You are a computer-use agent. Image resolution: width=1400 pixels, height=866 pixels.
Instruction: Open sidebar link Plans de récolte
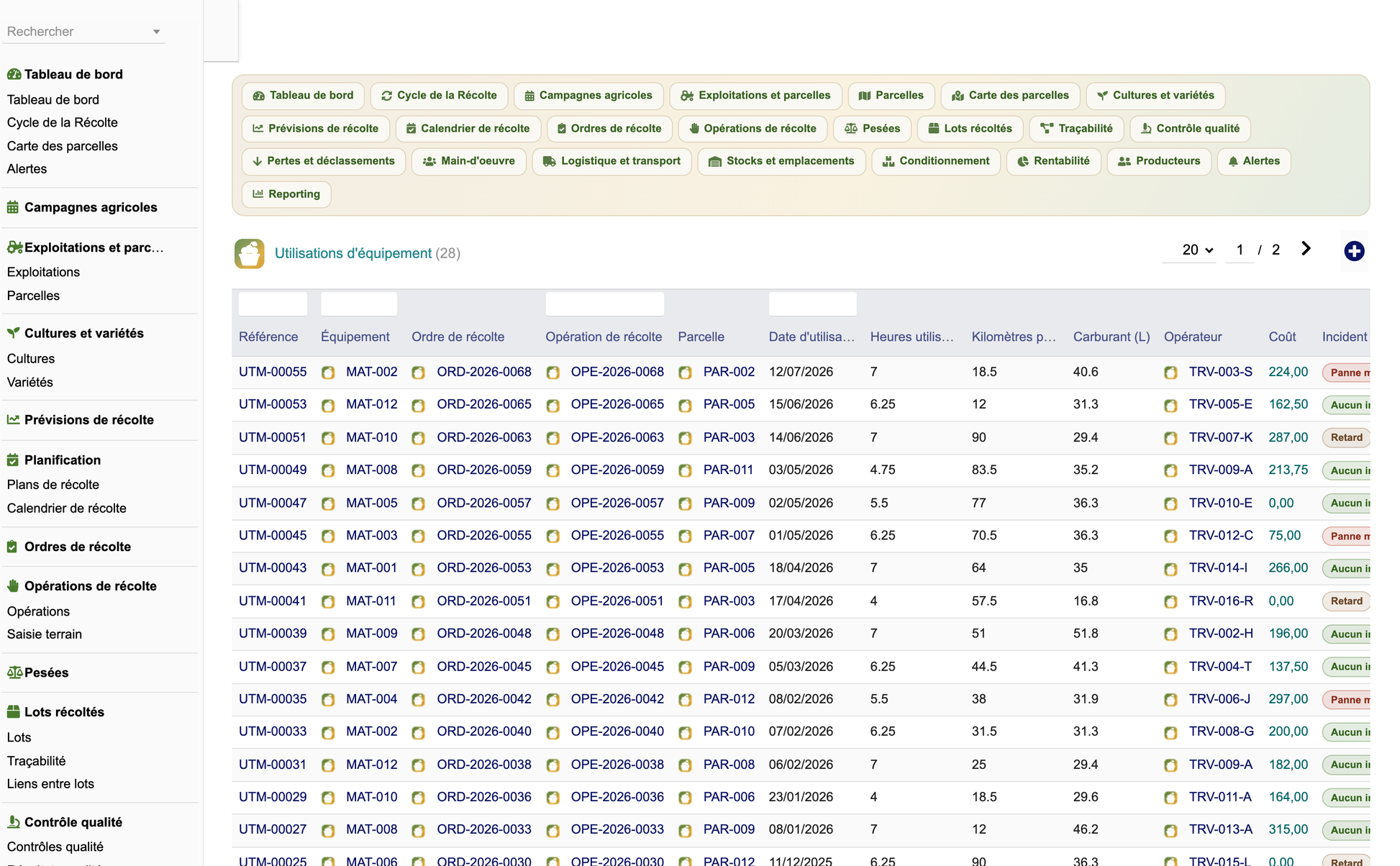click(x=53, y=485)
